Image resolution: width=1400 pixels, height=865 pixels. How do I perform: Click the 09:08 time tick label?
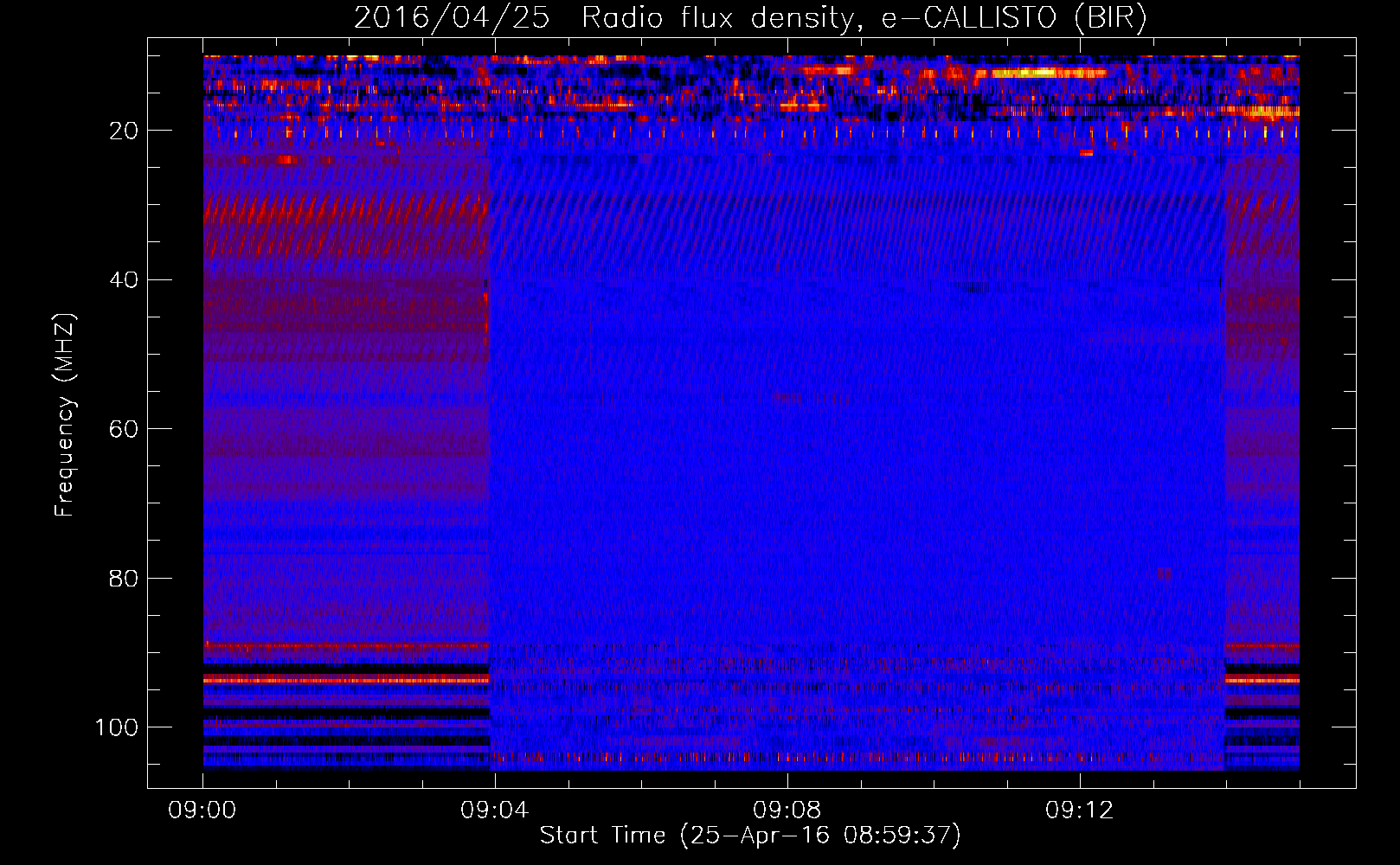coord(787,811)
